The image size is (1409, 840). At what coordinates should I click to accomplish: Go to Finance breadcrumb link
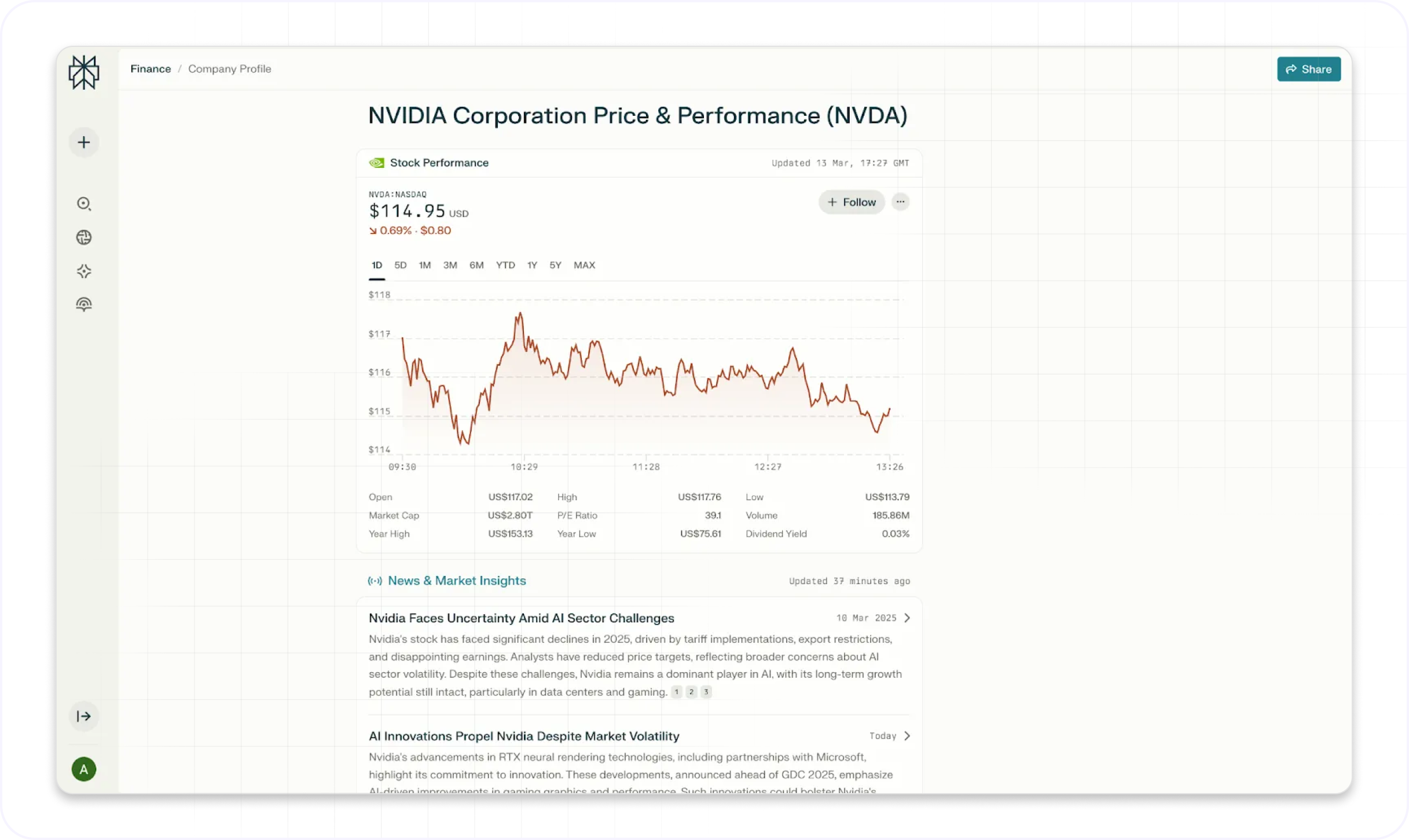click(151, 69)
